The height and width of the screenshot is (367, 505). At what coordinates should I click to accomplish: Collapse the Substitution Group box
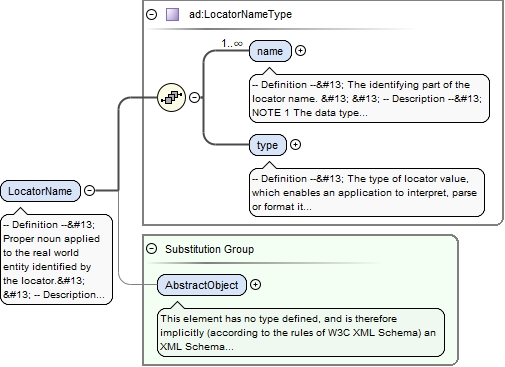pyautogui.click(x=151, y=249)
